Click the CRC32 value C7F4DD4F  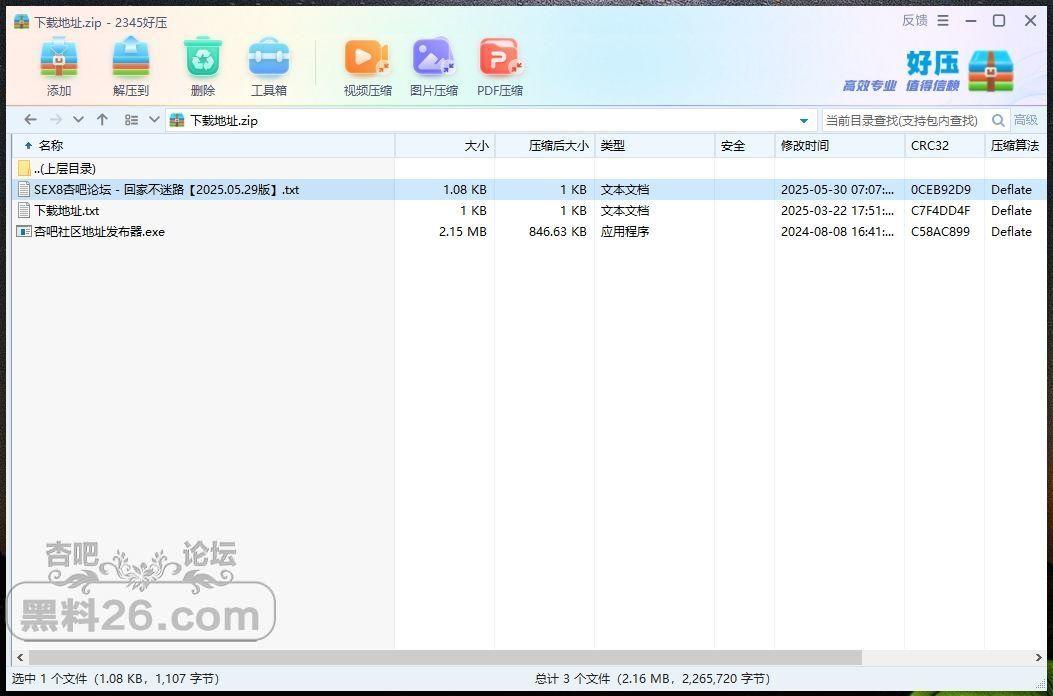(940, 210)
